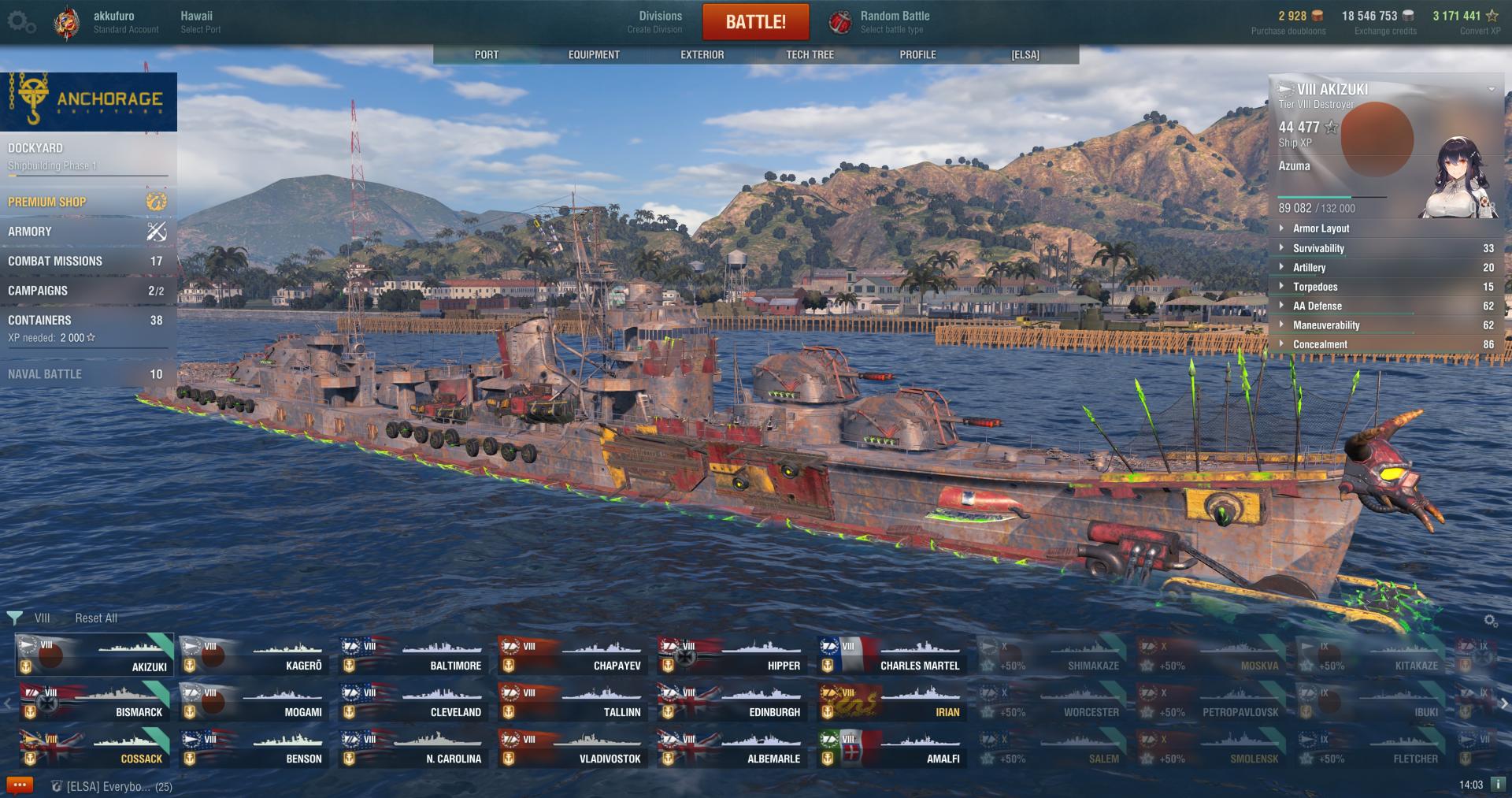
Task: Open the Premium Shop icon
Action: tap(157, 202)
